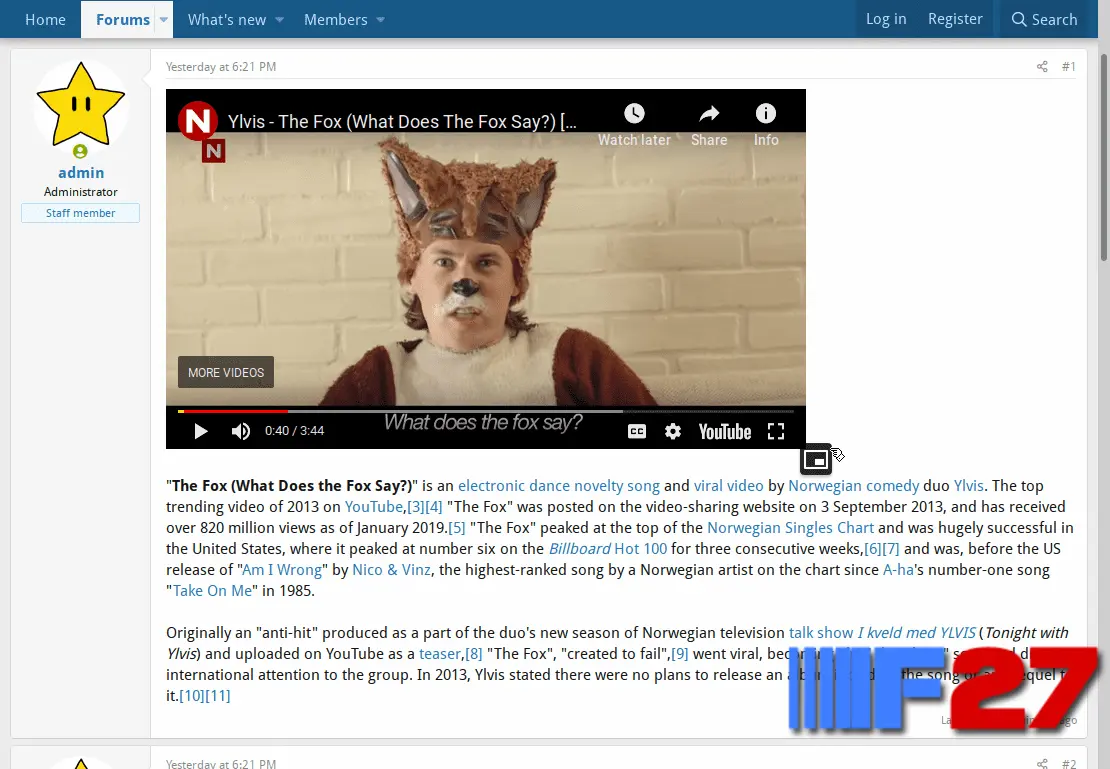This screenshot has height=769, width=1110.
Task: Open 'Am I Wrong' link
Action: (x=282, y=570)
